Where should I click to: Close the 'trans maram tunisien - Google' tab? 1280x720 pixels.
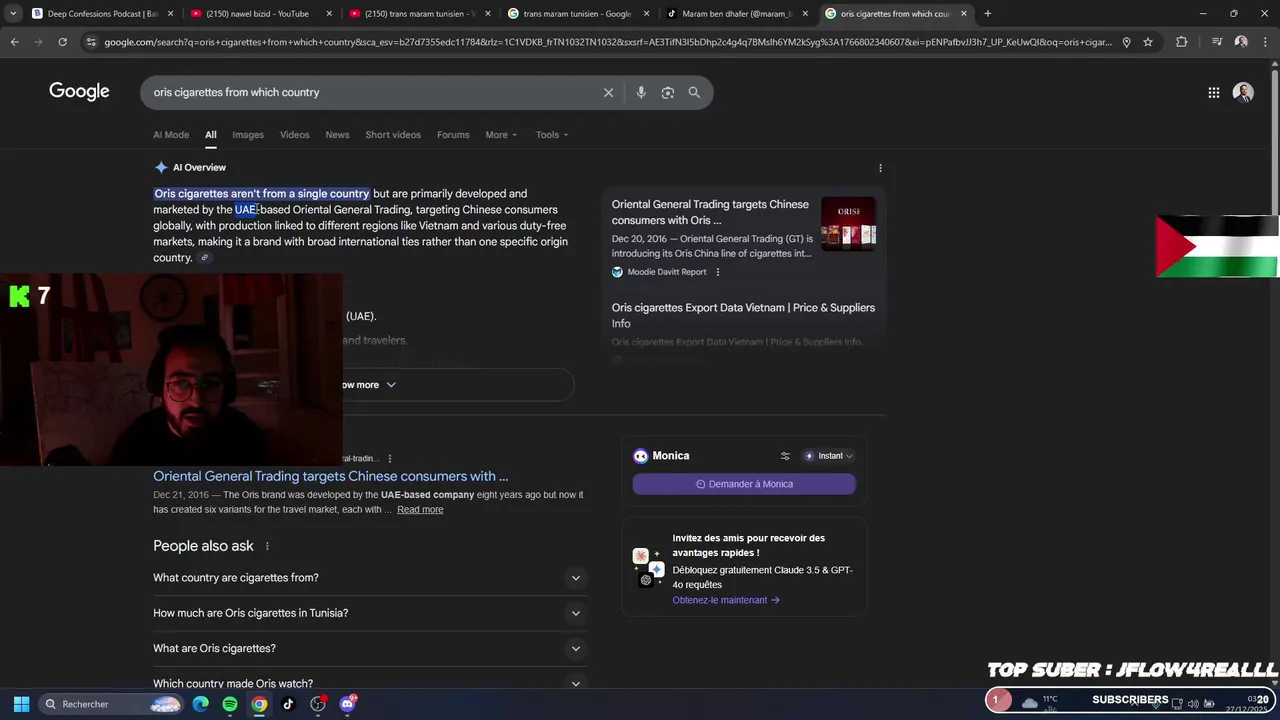(x=646, y=13)
